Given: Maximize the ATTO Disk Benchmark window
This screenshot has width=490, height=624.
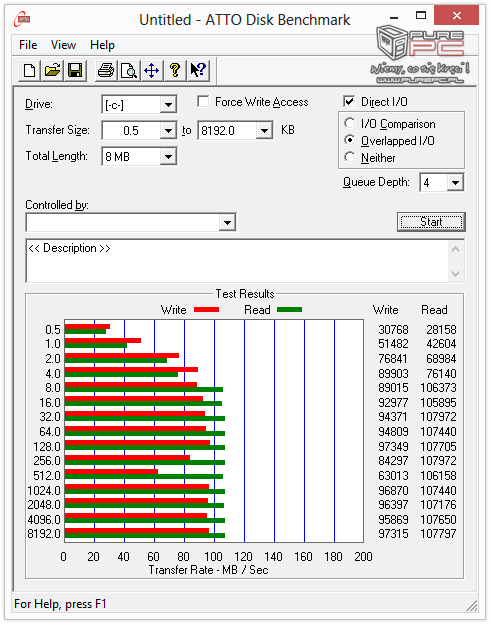Looking at the screenshot, I should [421, 16].
